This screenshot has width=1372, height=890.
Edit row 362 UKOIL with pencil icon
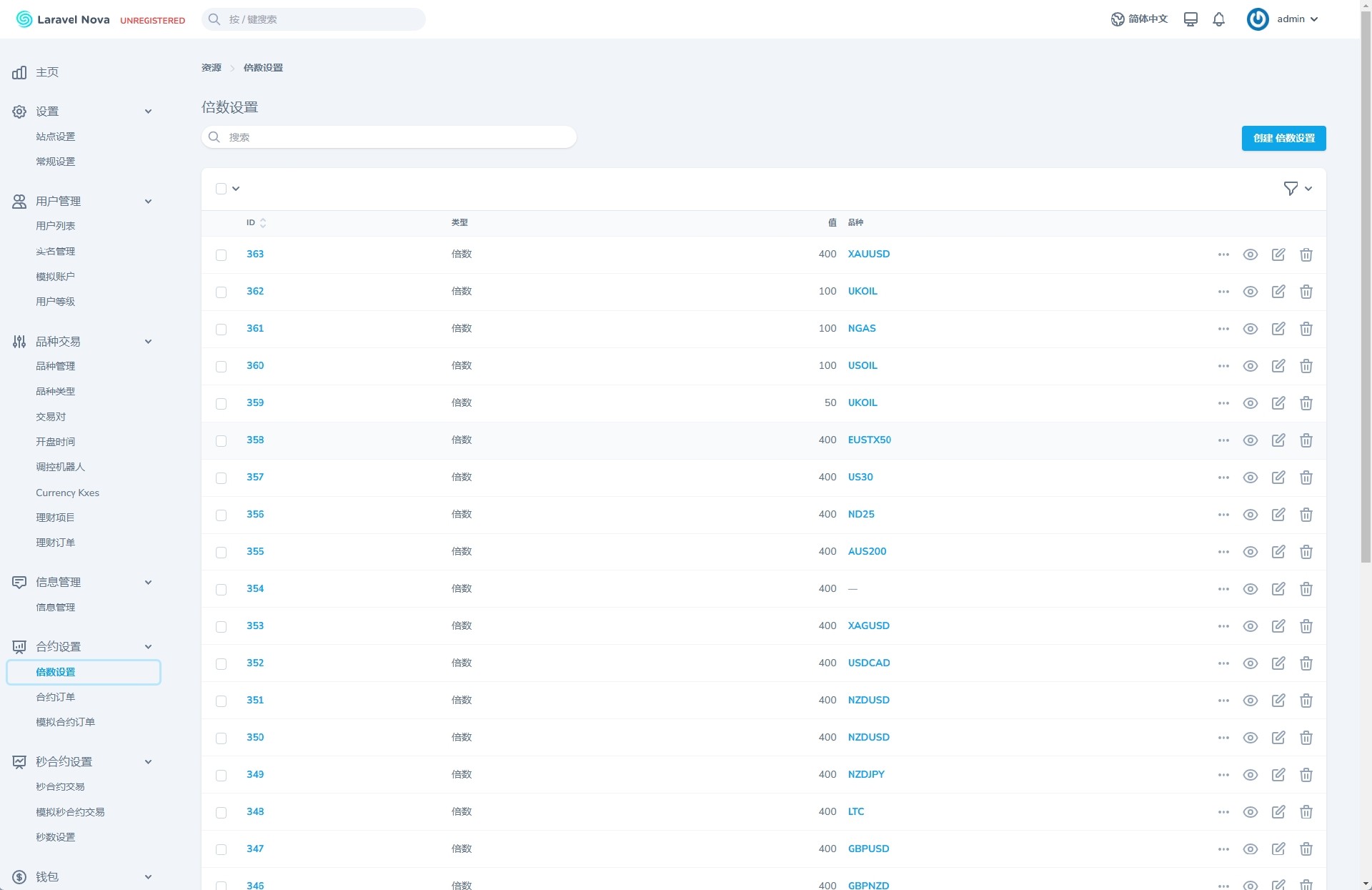1278,292
